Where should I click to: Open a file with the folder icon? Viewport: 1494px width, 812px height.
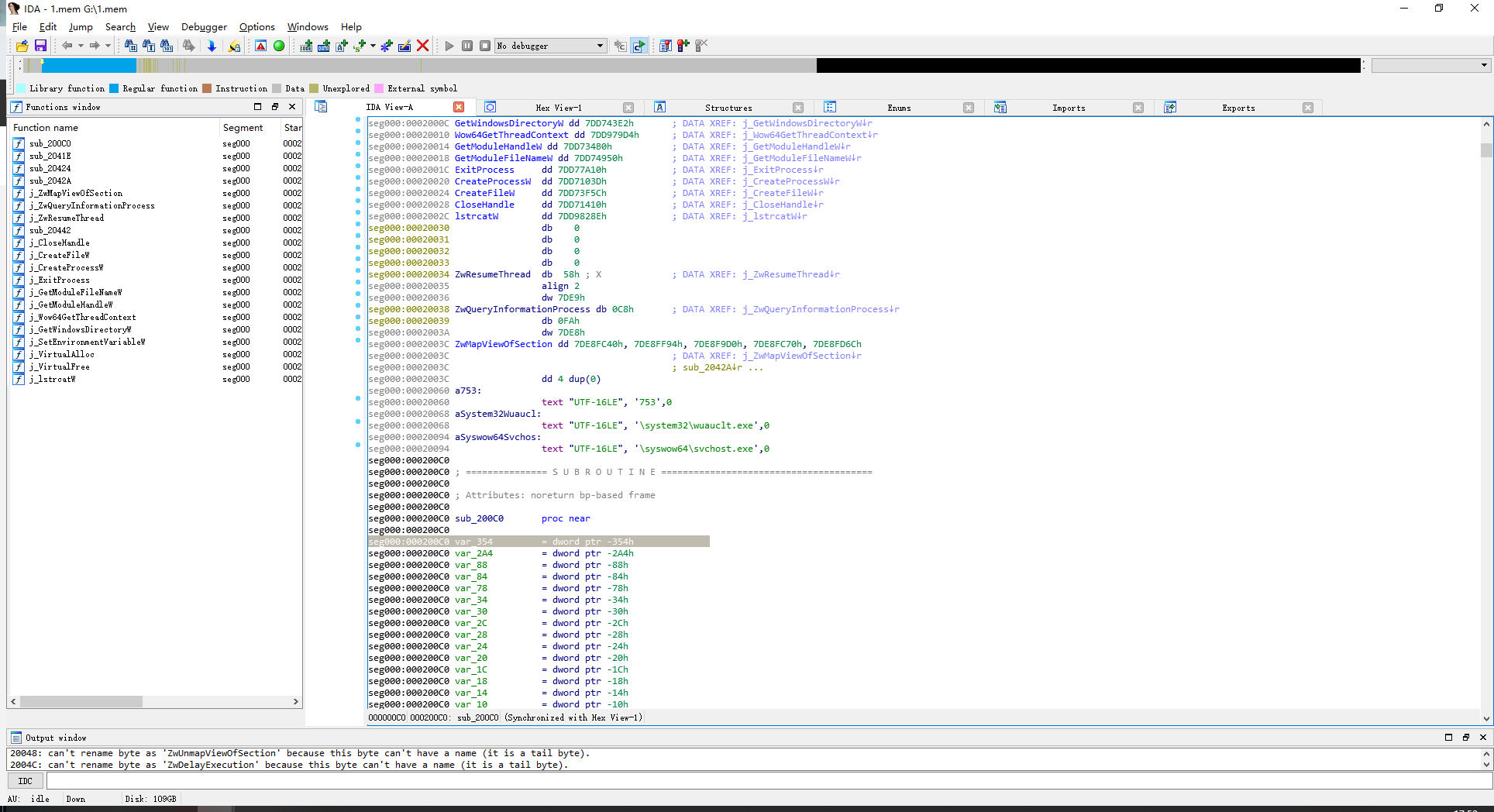(x=22, y=46)
